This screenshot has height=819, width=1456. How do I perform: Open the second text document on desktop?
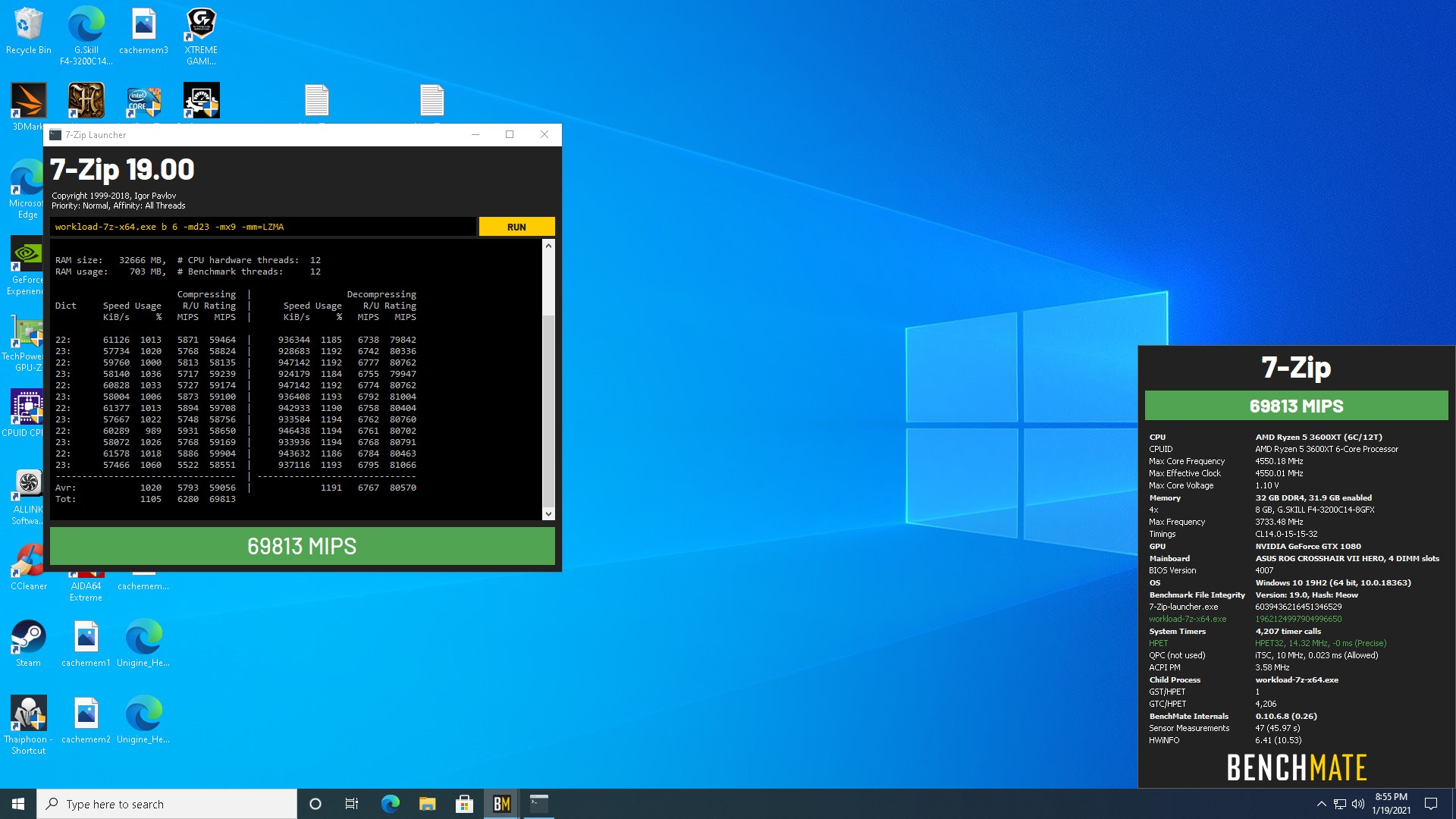click(431, 101)
